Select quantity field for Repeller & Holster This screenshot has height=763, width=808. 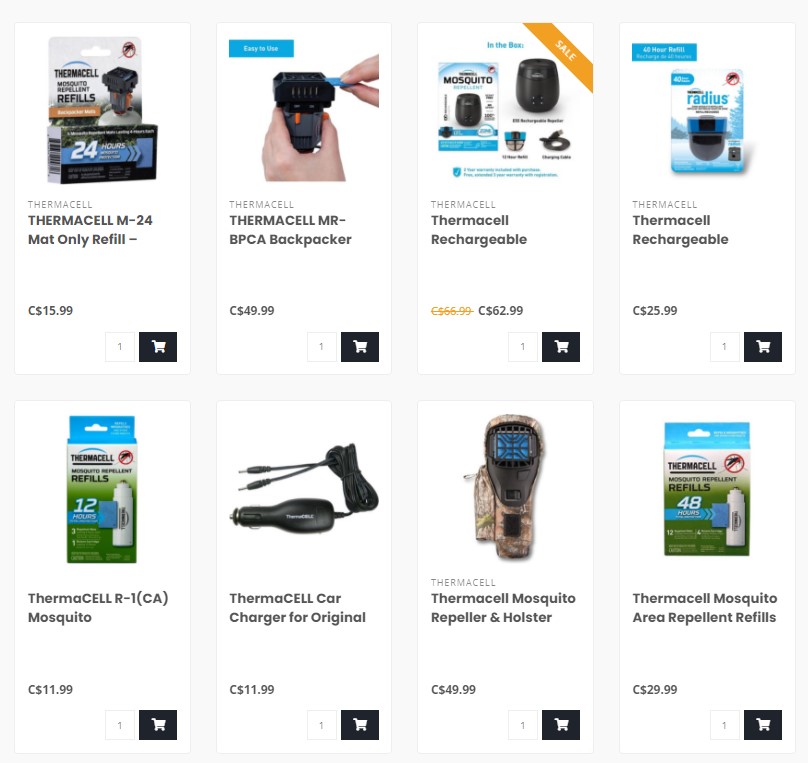pyautogui.click(x=523, y=725)
